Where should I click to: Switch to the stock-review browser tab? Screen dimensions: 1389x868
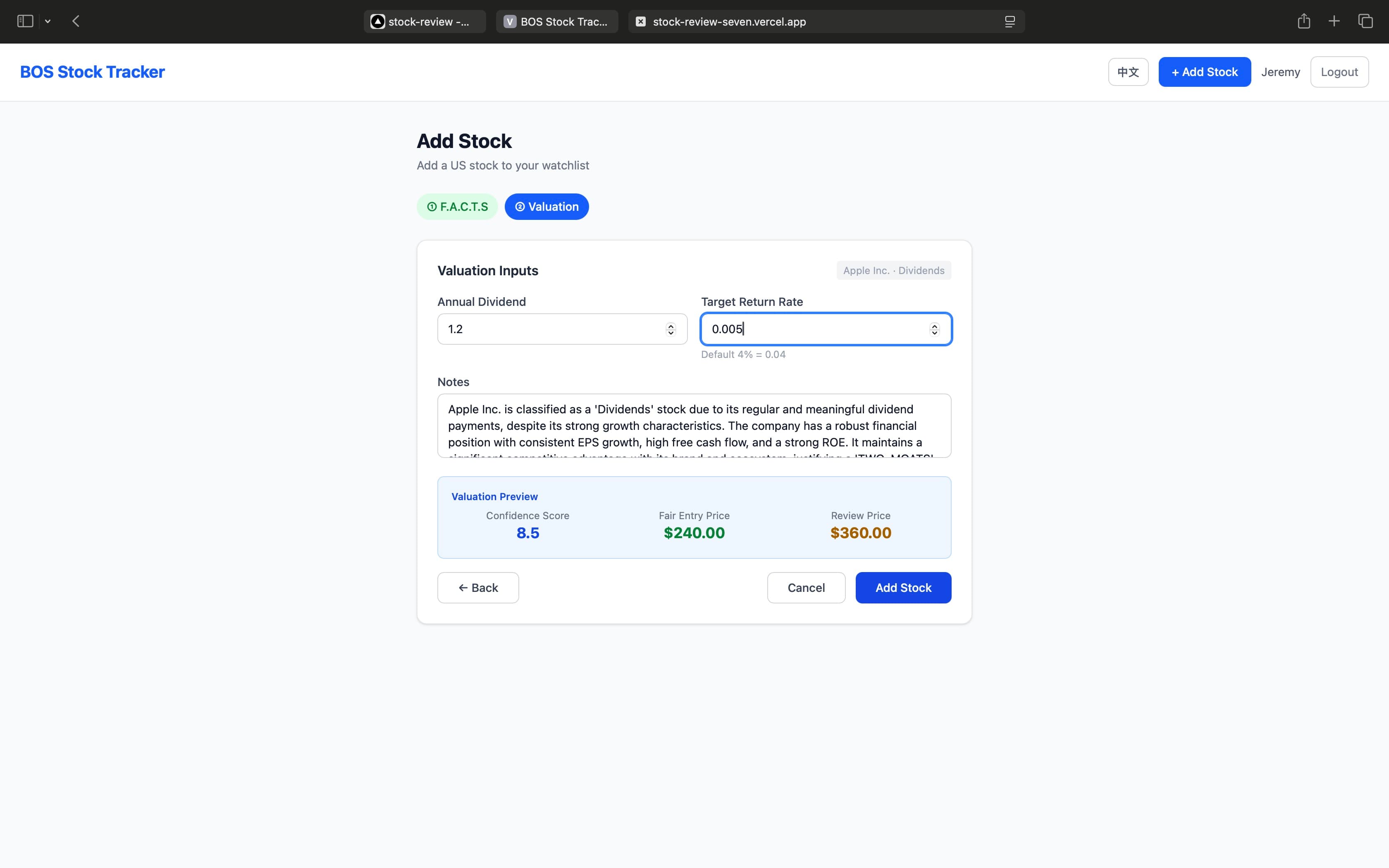[x=425, y=21]
